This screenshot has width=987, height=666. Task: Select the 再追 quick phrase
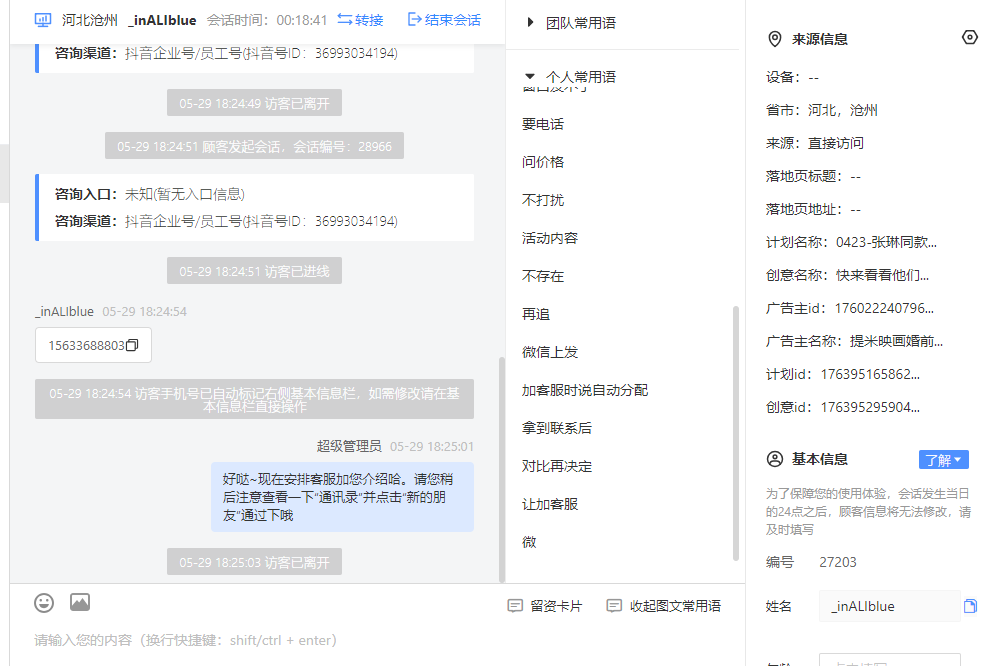coord(536,314)
